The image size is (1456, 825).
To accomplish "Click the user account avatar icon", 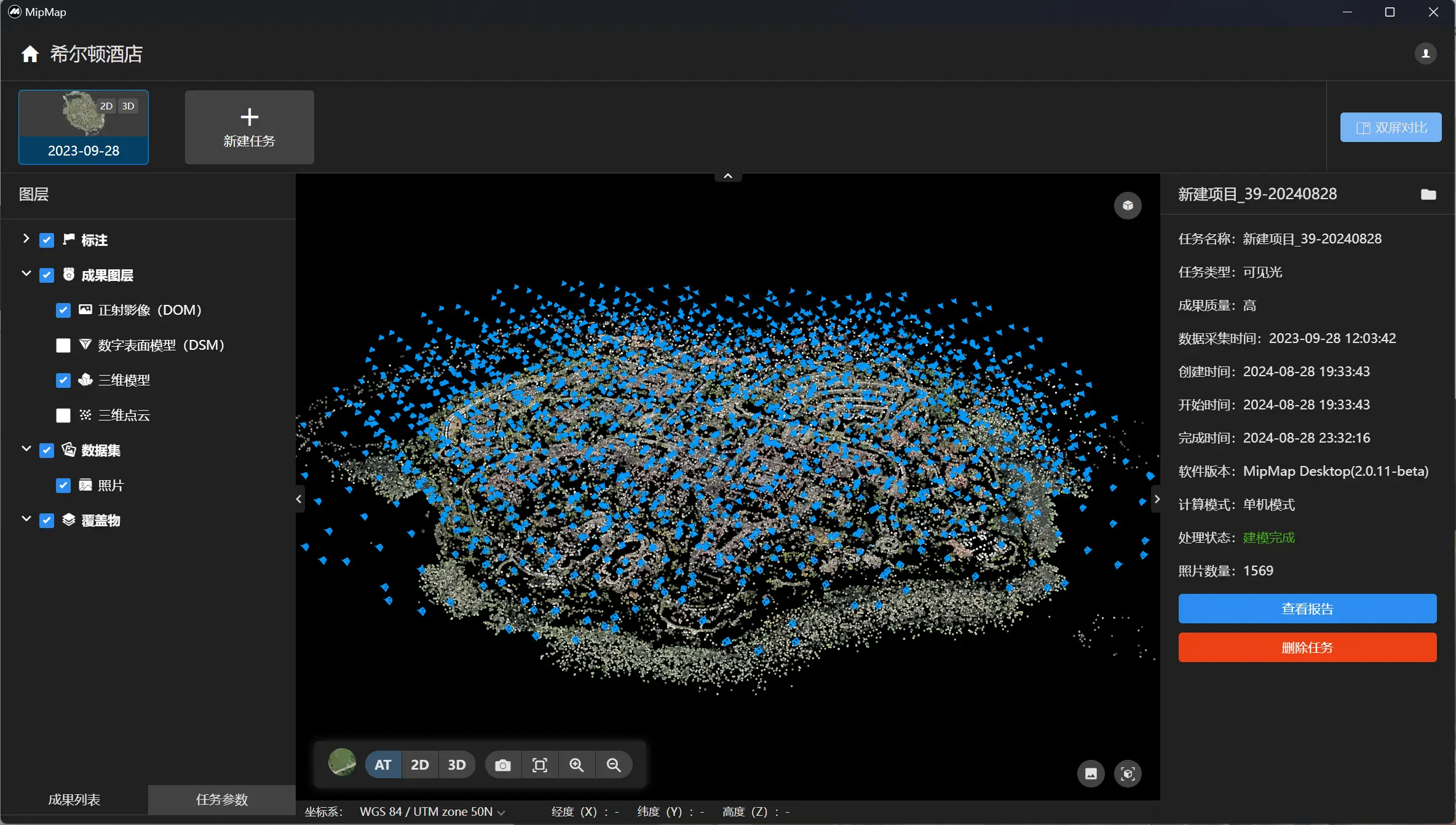I will (1425, 53).
